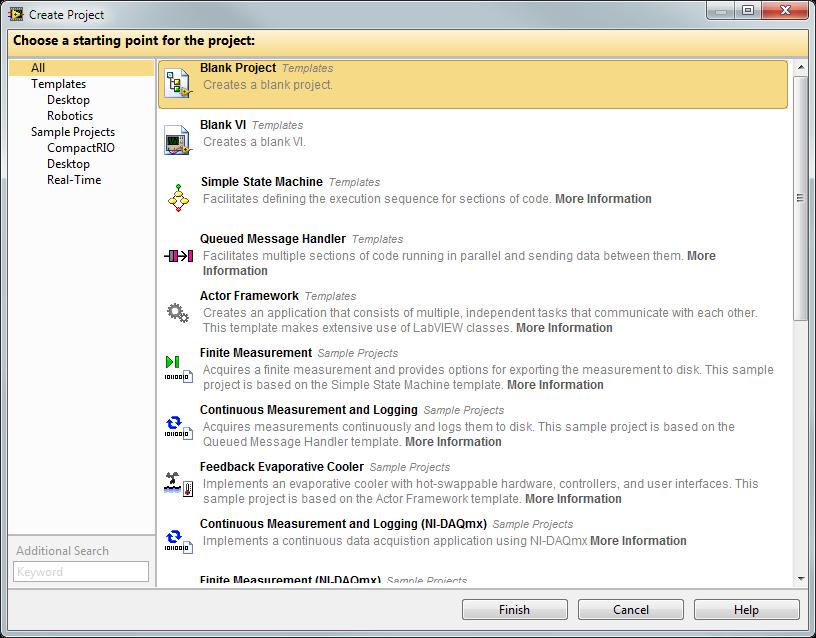
Task: Maximize the Create Project window
Action: (x=748, y=10)
